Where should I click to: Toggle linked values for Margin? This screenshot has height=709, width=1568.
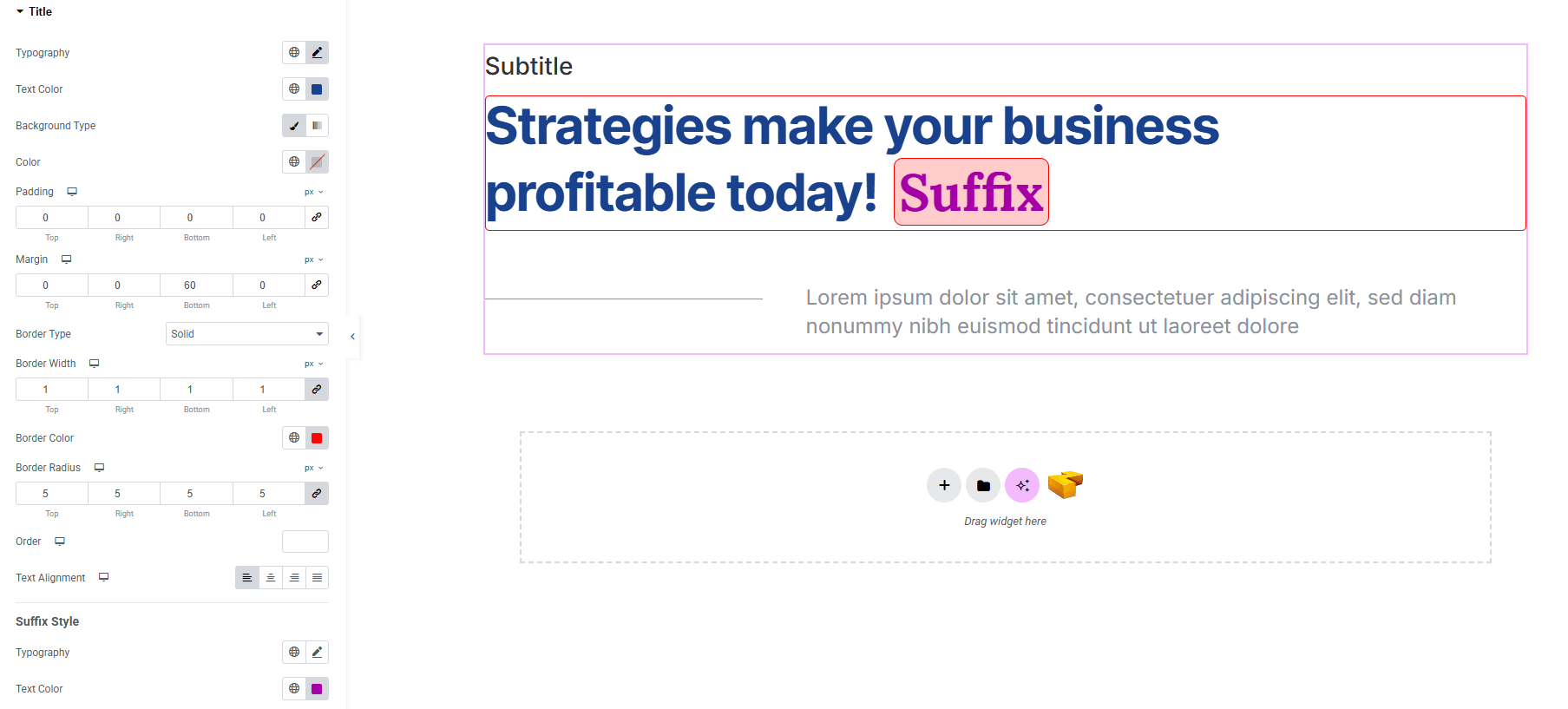[317, 286]
